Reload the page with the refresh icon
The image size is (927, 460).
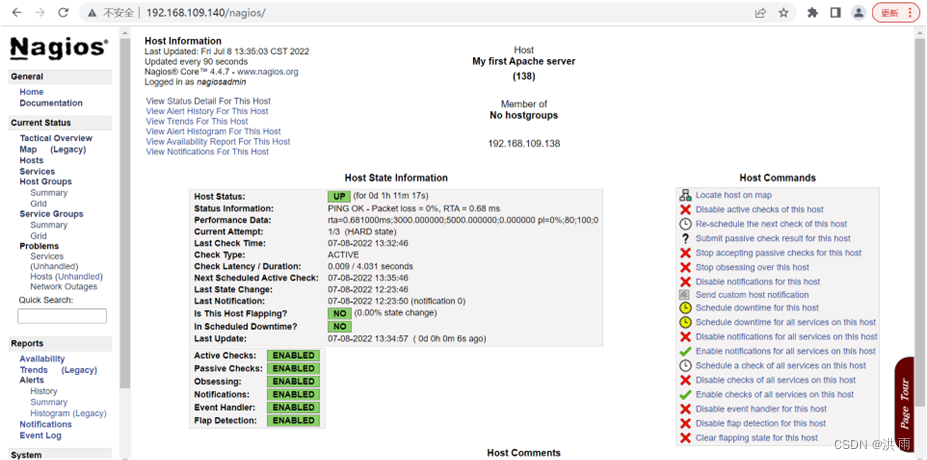pos(63,12)
